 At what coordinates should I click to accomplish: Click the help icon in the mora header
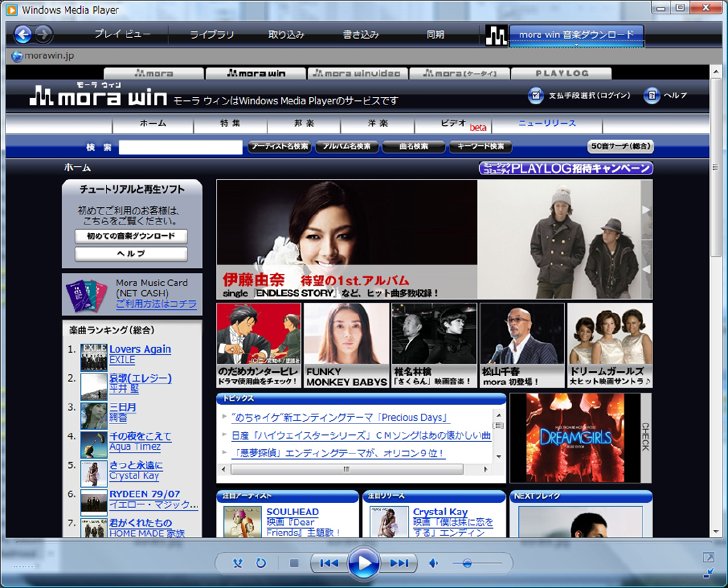click(x=651, y=95)
